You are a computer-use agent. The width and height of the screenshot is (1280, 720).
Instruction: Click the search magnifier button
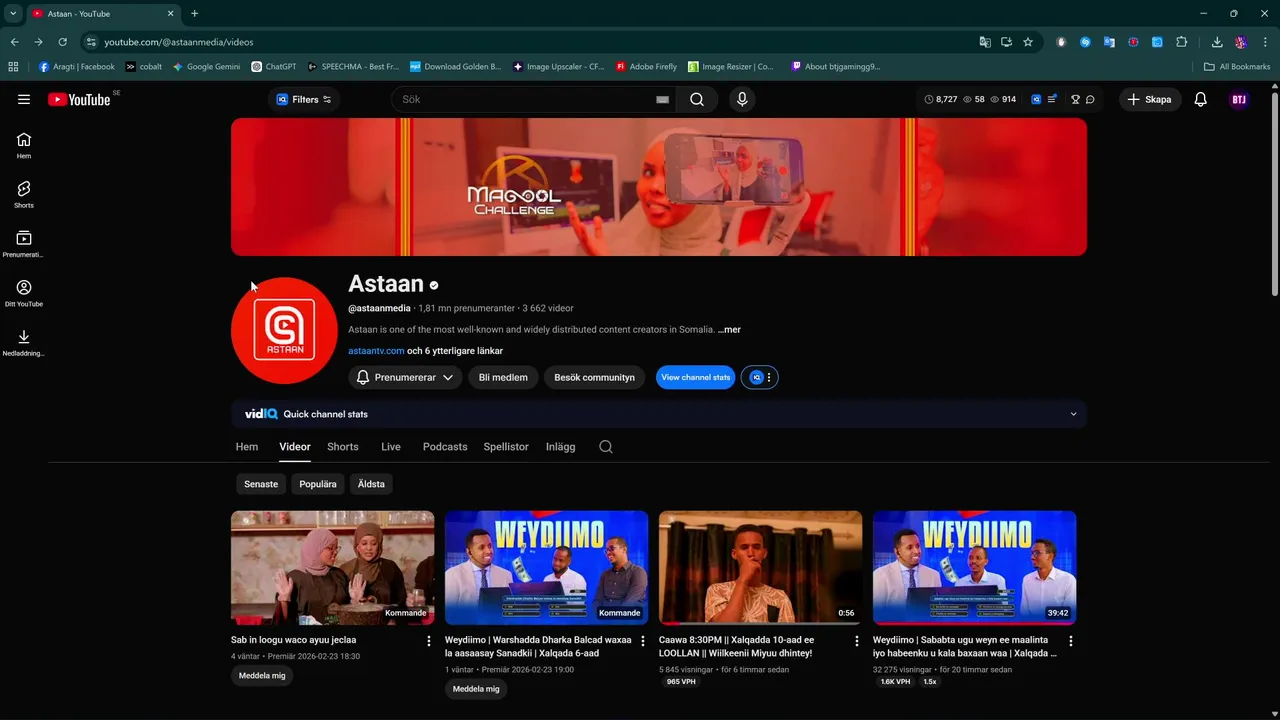pyautogui.click(x=697, y=99)
